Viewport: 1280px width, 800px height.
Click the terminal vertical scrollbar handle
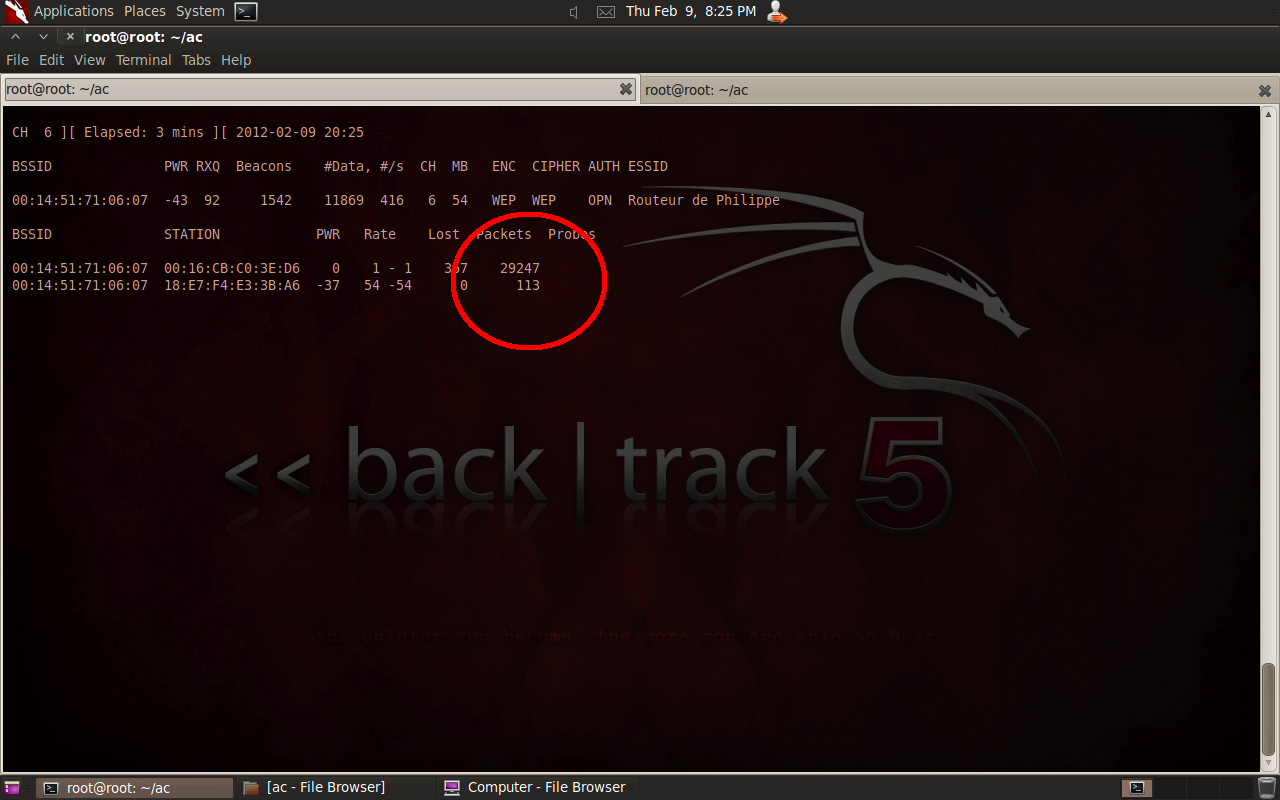point(1269,711)
